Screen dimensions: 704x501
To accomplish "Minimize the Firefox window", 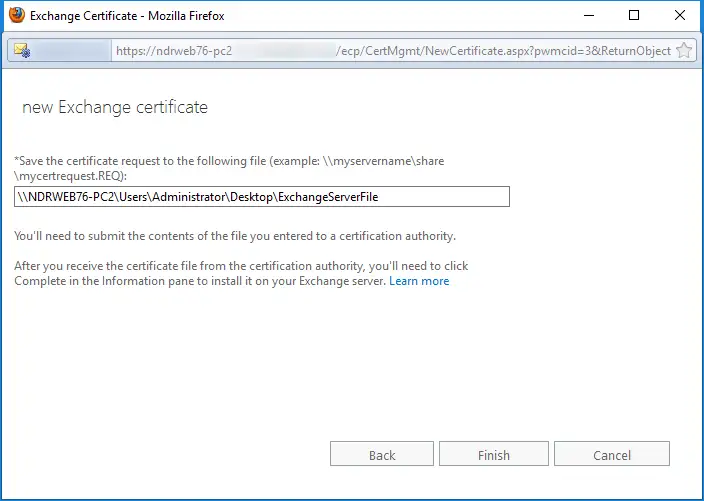I will coord(589,15).
